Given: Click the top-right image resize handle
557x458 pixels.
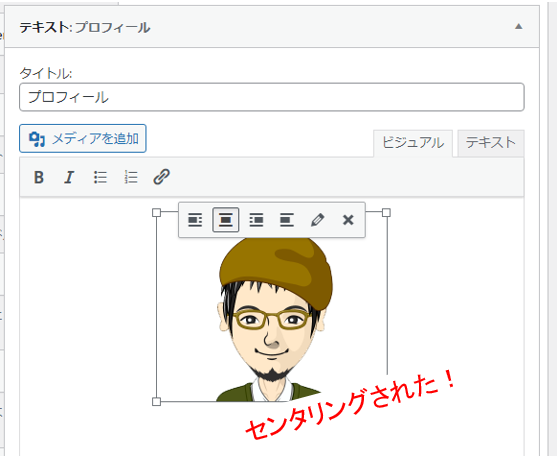Looking at the screenshot, I should tap(386, 212).
